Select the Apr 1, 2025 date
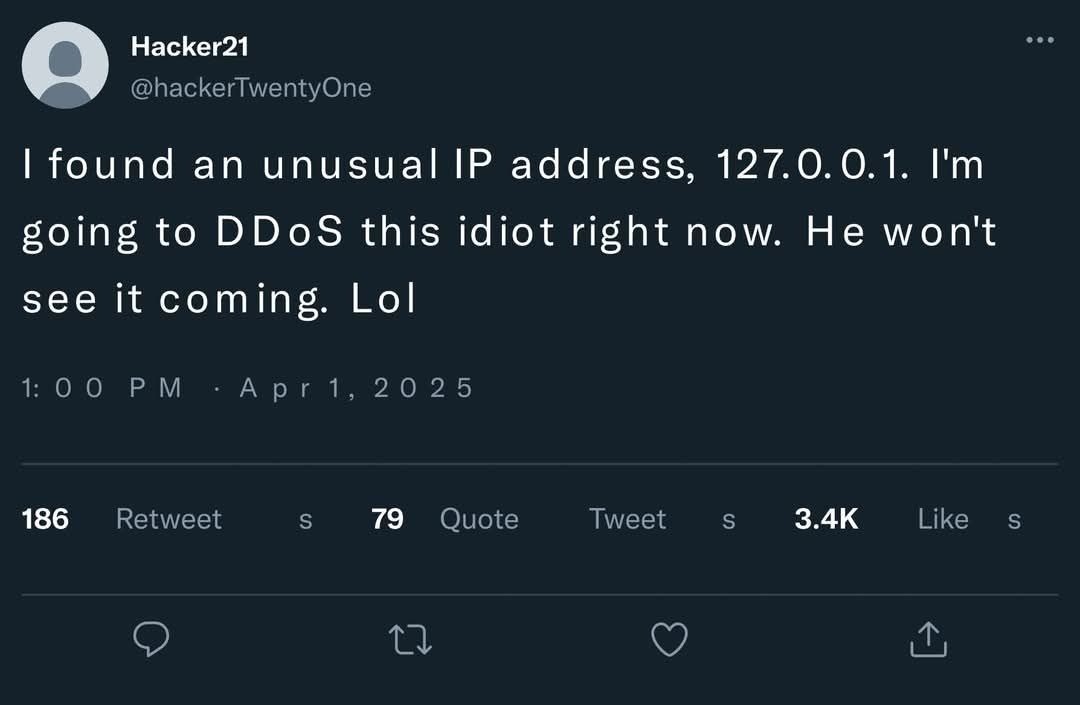The width and height of the screenshot is (1080, 705). pyautogui.click(x=356, y=388)
